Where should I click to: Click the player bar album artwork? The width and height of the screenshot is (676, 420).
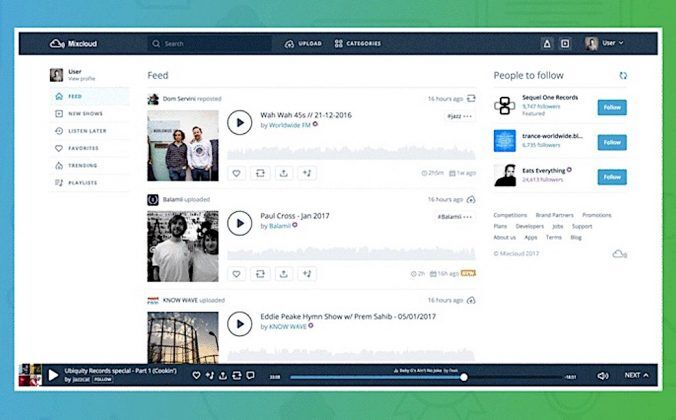[x=30, y=375]
